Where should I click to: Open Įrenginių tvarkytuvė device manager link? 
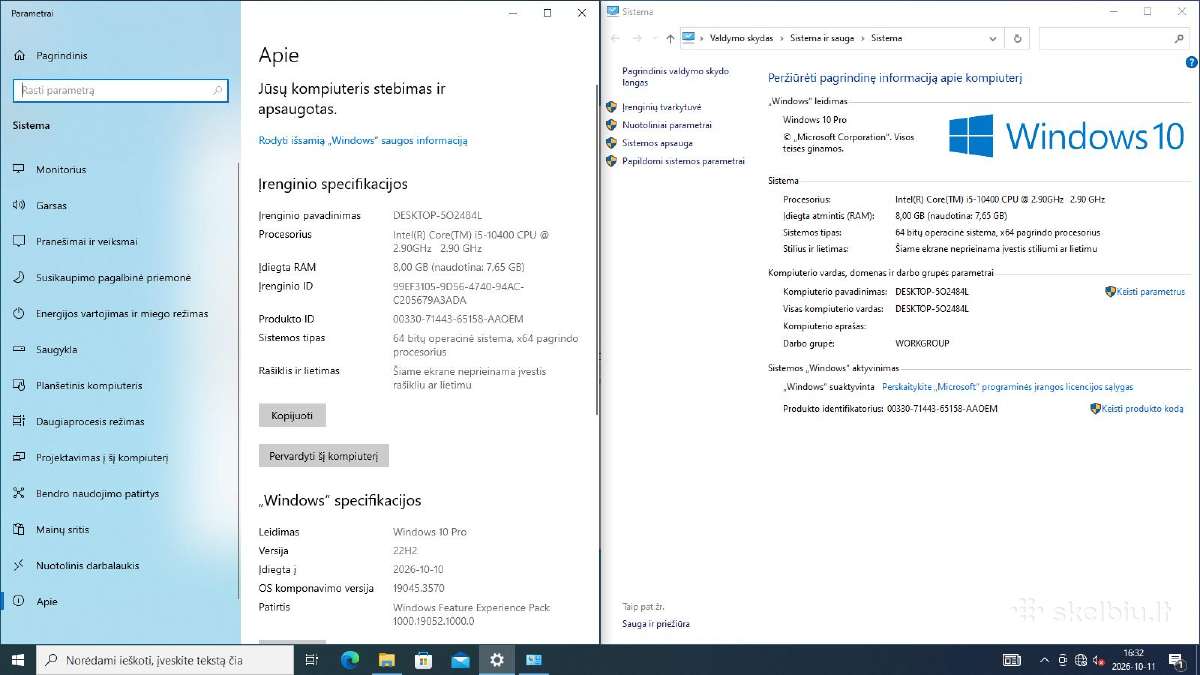click(661, 107)
